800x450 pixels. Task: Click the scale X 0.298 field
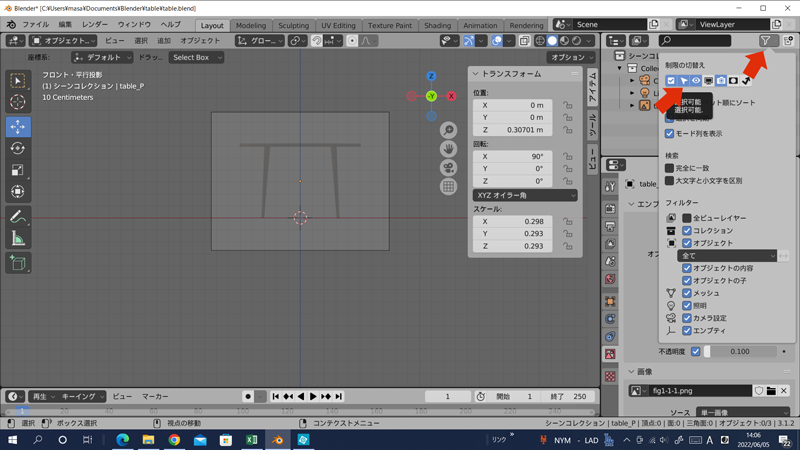click(x=512, y=221)
